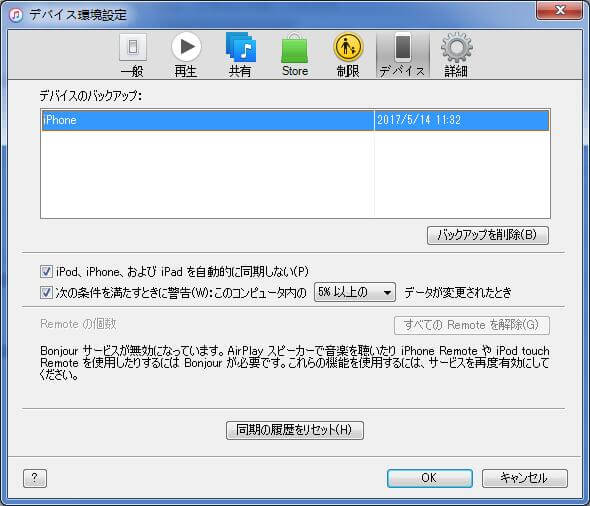Open the 一般 (General) preferences tab
The width and height of the screenshot is (590, 506).
pos(132,55)
